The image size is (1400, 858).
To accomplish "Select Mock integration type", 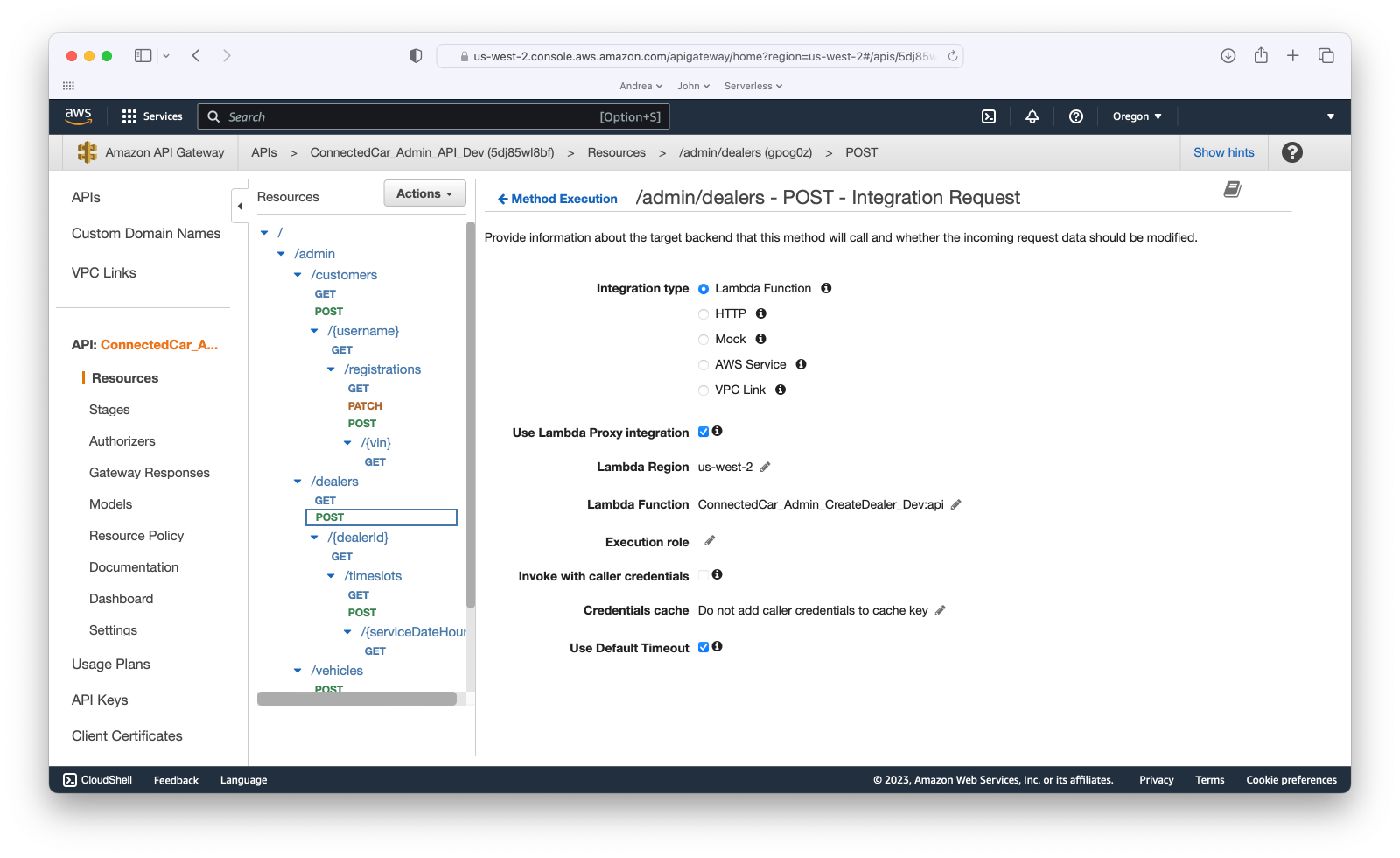I will [x=703, y=340].
